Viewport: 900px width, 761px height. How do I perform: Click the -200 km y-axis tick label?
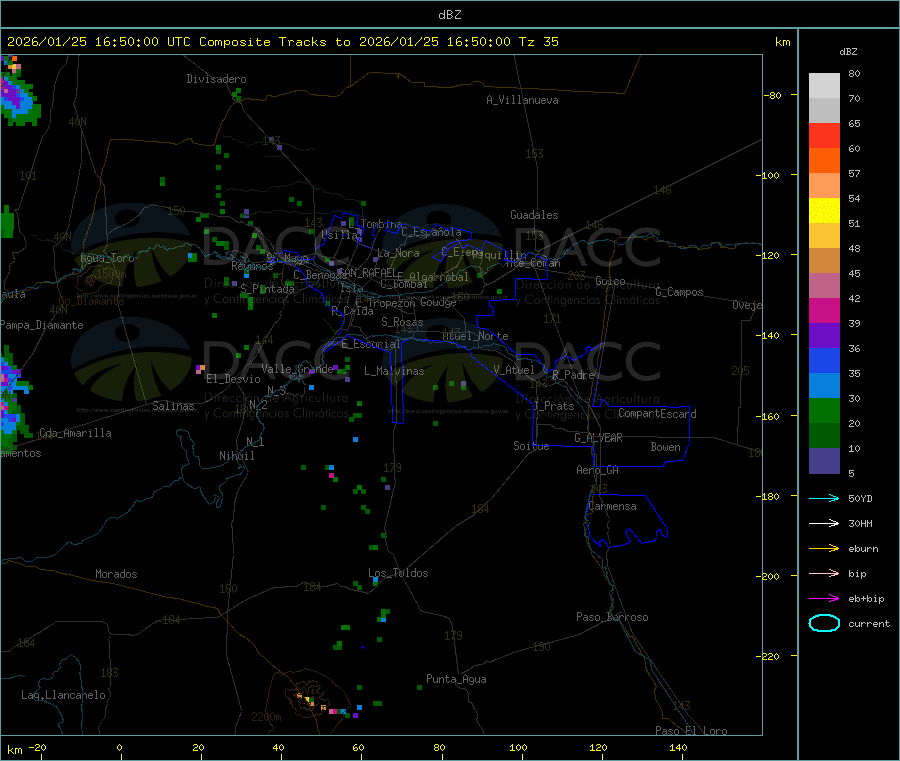(770, 576)
